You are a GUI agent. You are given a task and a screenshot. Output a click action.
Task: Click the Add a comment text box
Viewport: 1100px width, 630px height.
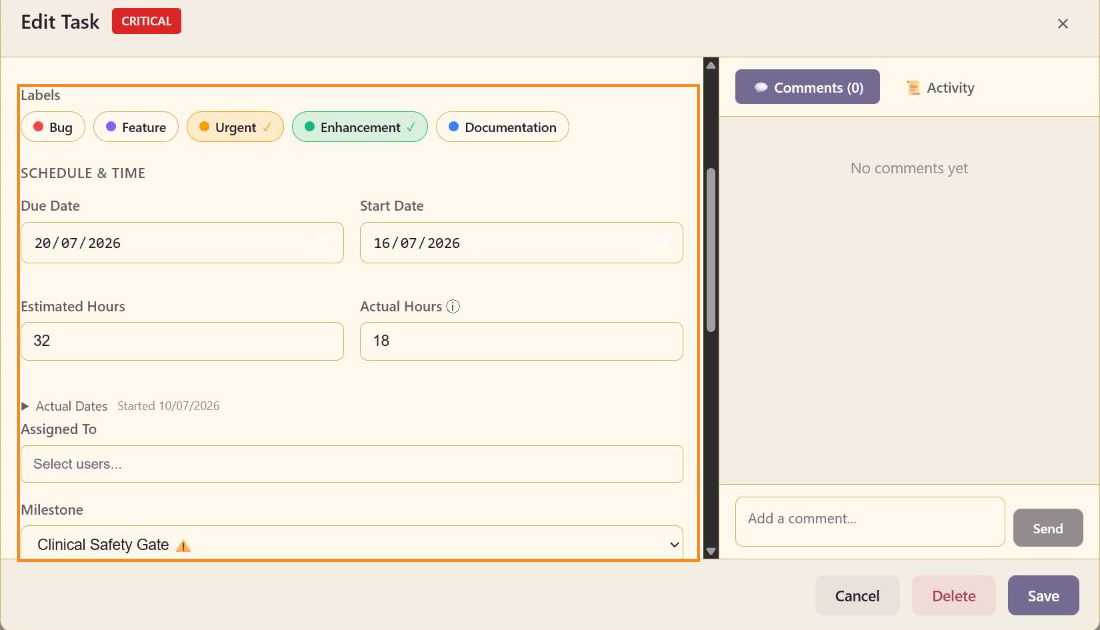tap(870, 522)
